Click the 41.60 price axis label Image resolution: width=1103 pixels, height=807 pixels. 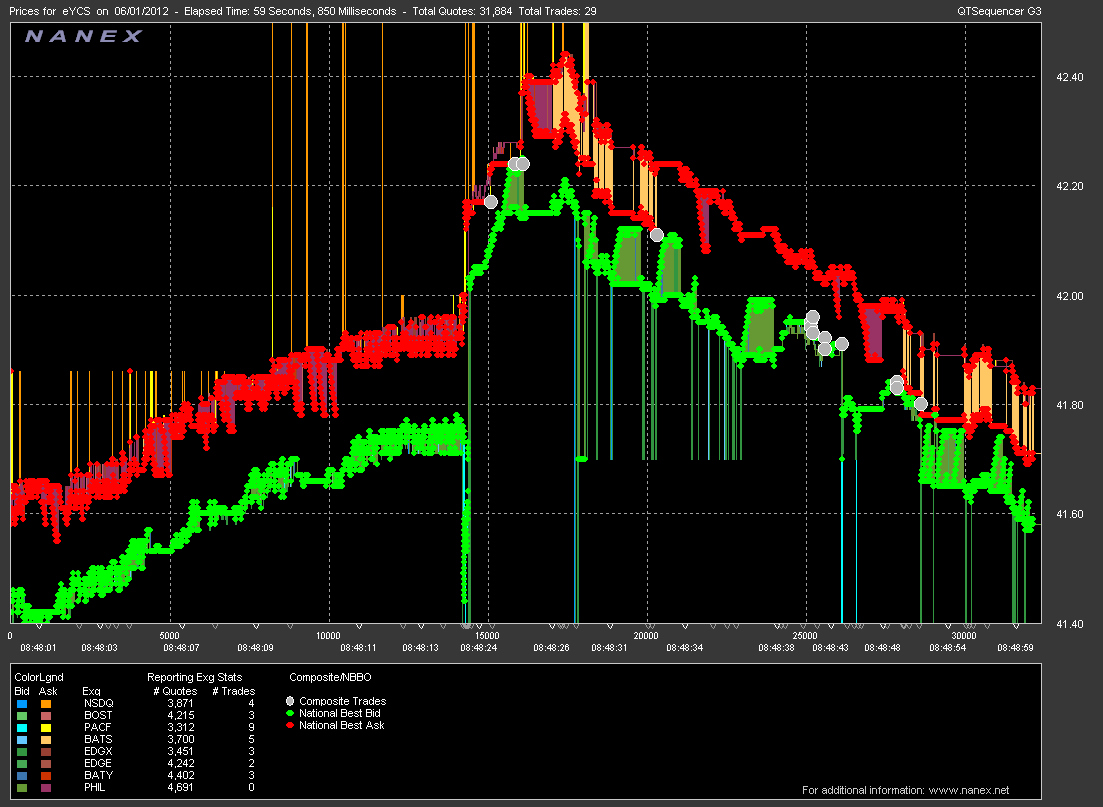(1070, 514)
